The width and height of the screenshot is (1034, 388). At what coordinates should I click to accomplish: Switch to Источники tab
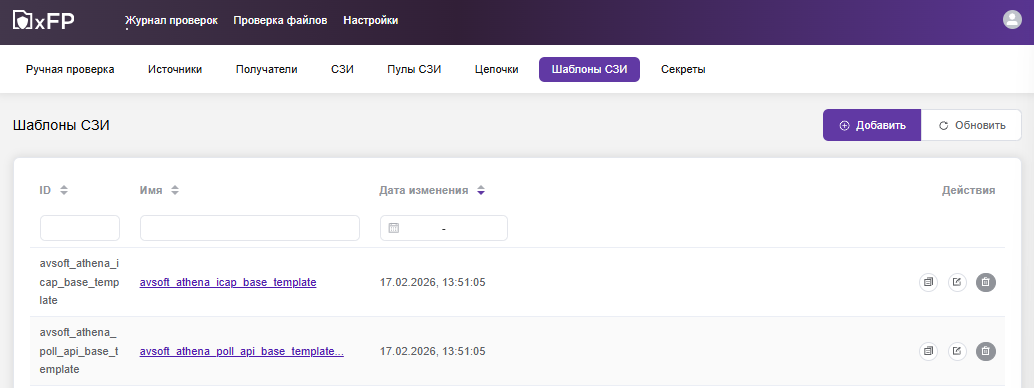[175, 69]
